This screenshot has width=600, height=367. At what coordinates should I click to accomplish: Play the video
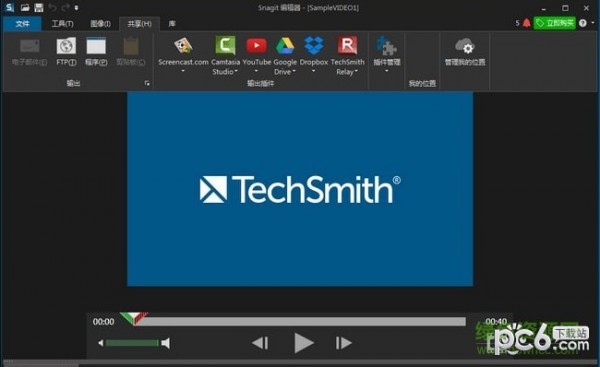(x=304, y=343)
